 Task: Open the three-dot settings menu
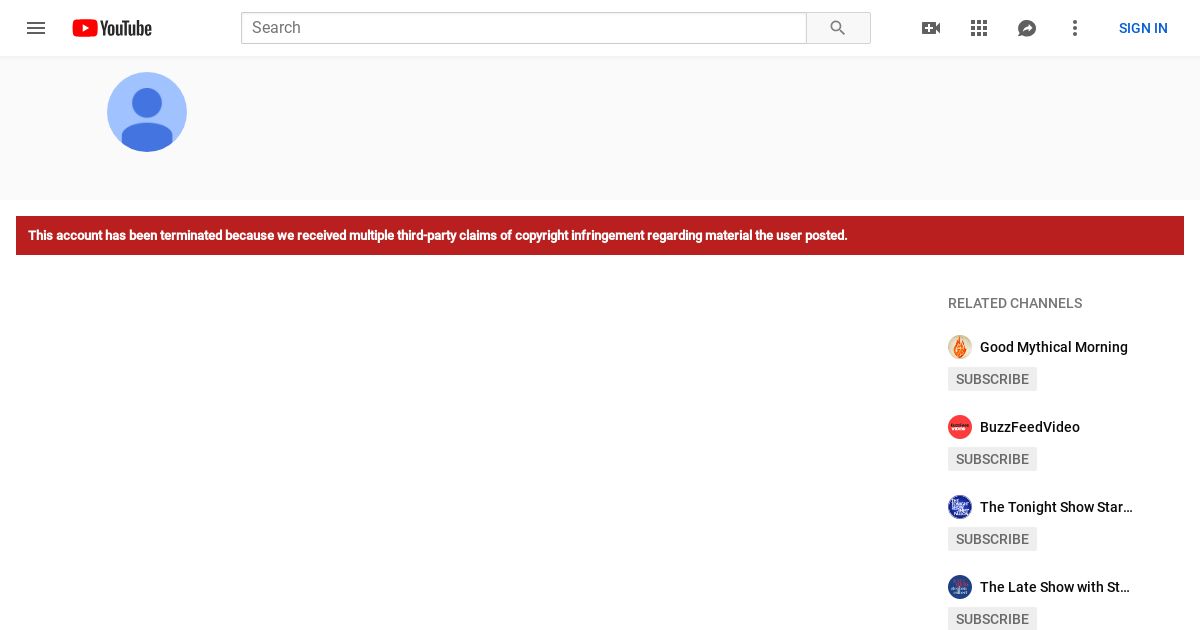(x=1075, y=28)
